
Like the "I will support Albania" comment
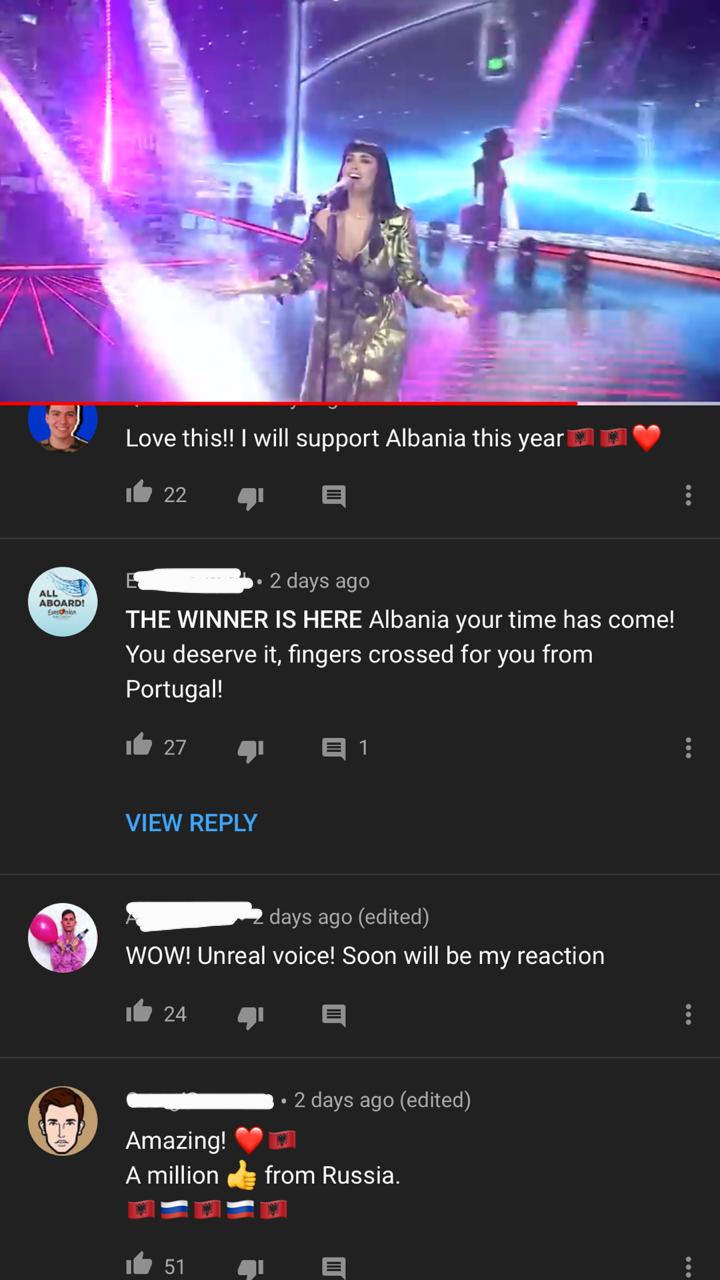pos(139,493)
